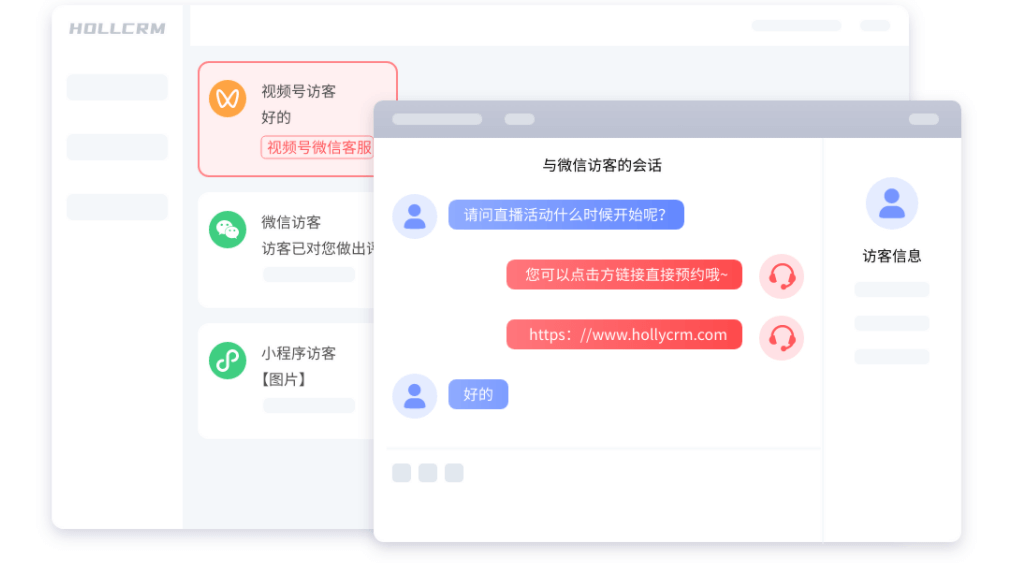Click the 访客信息 panel heading
This screenshot has width=1015, height=563.
tap(891, 256)
